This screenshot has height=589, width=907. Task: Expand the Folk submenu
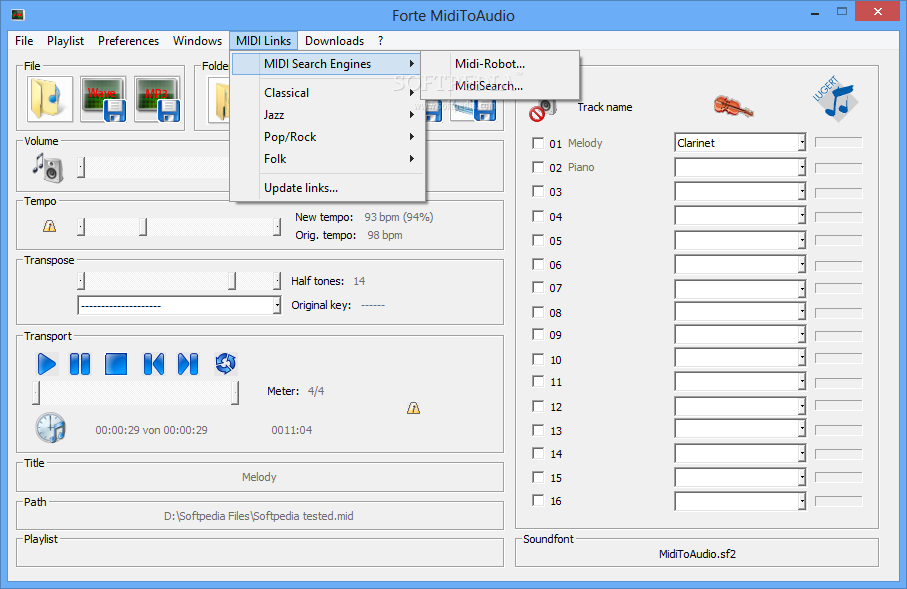tap(328, 159)
